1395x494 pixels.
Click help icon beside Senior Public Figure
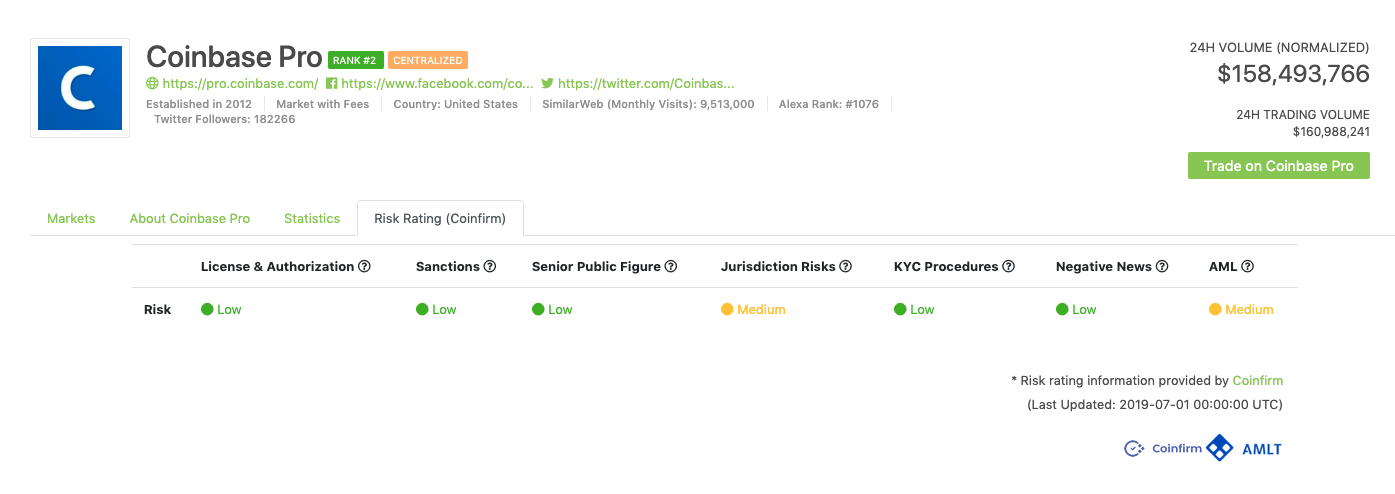671,267
